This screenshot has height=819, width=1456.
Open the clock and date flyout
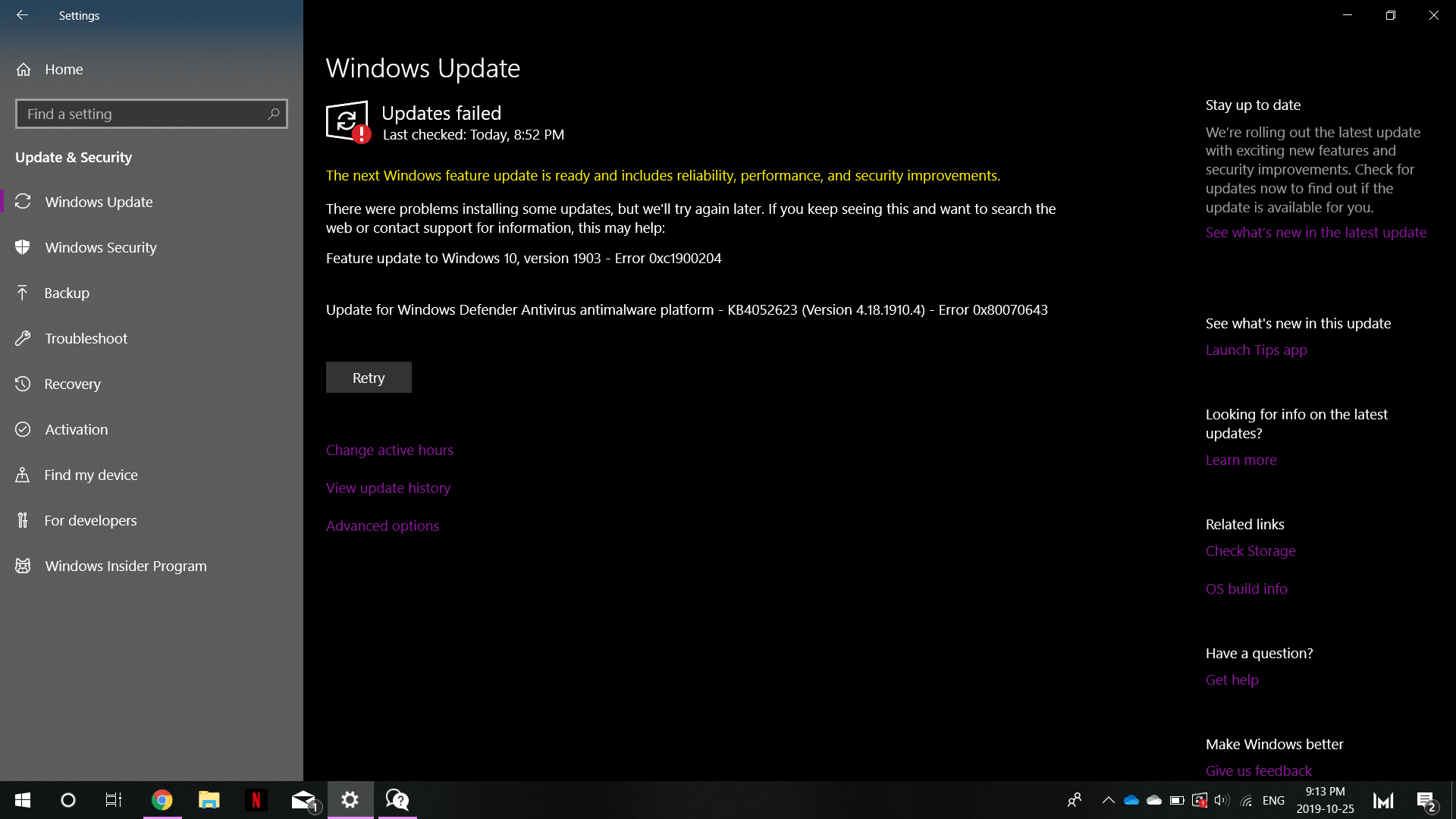[x=1325, y=800]
